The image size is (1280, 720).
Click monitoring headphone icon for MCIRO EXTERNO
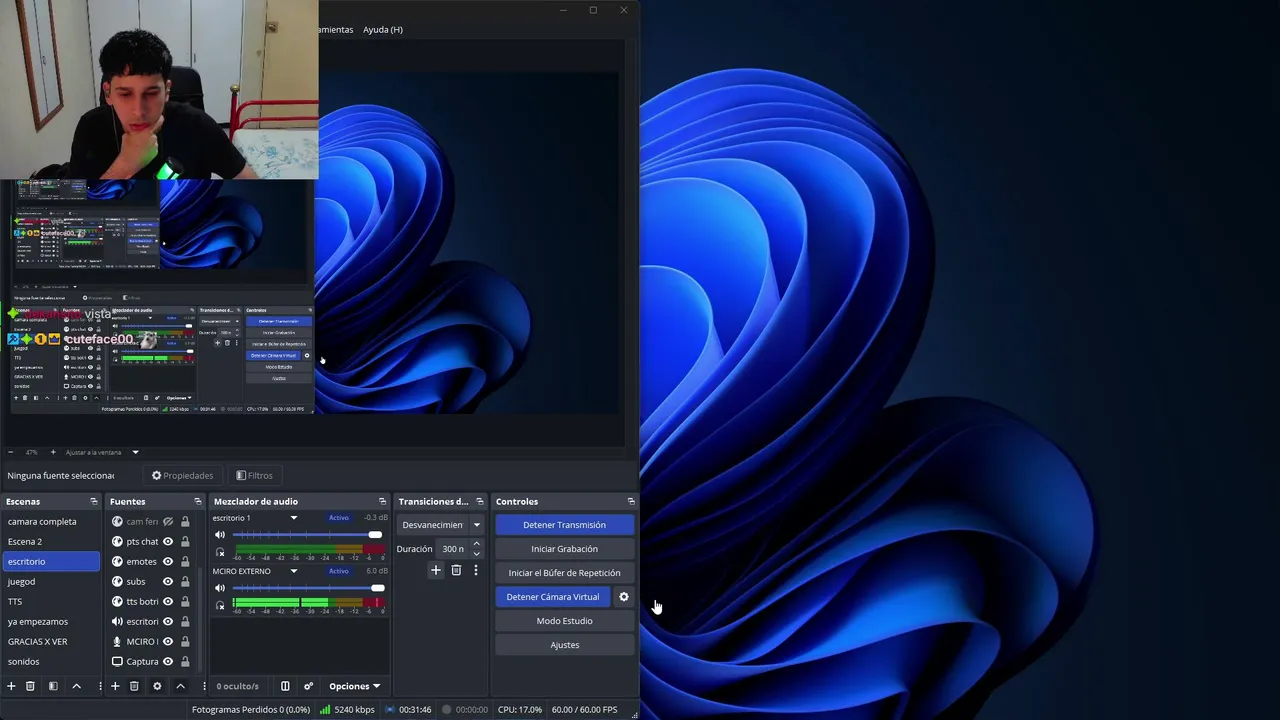click(x=220, y=605)
